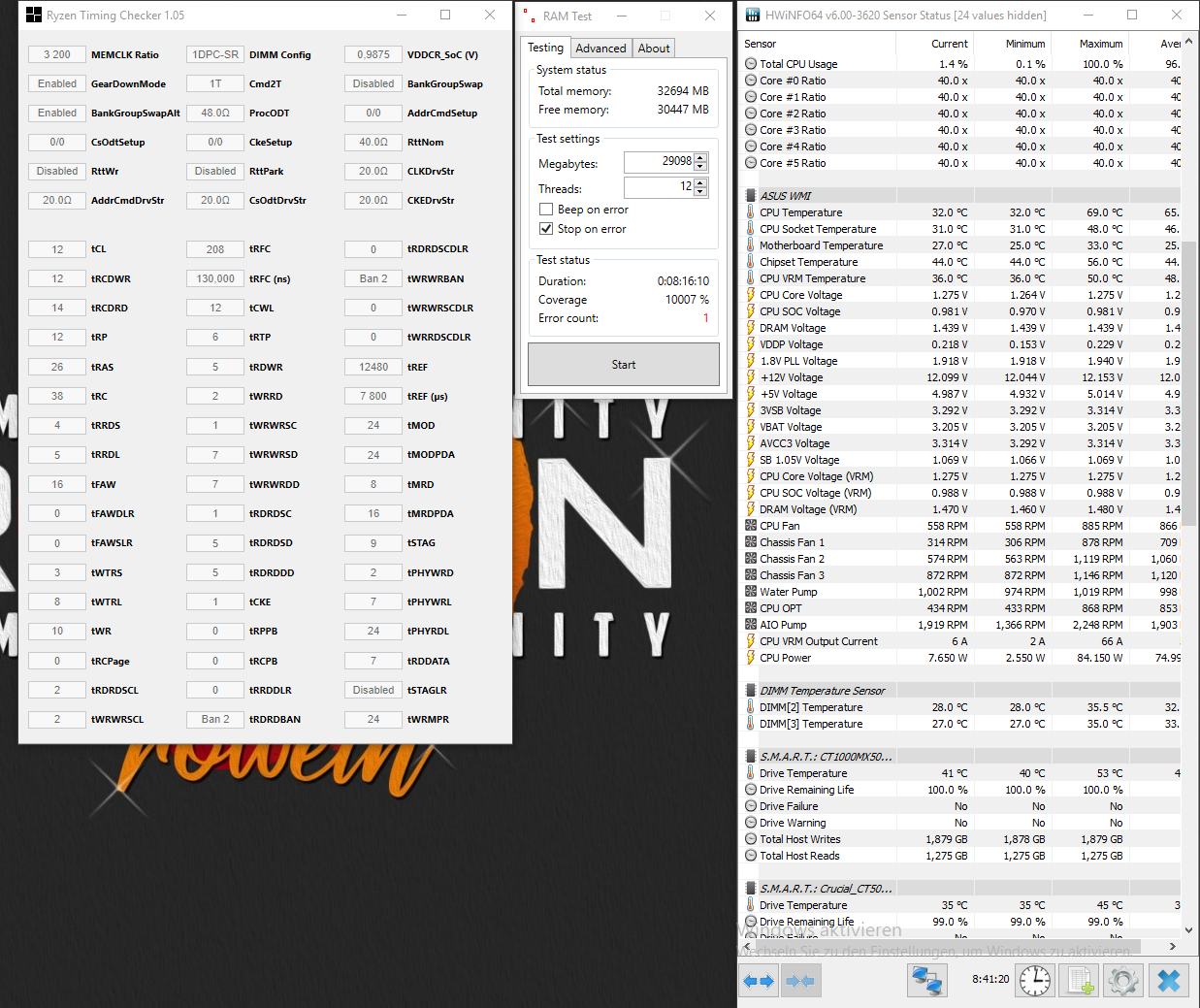Click the HWiNFO vertical scrollbar up arrow
The width and height of the screenshot is (1200, 1008).
point(1189,44)
